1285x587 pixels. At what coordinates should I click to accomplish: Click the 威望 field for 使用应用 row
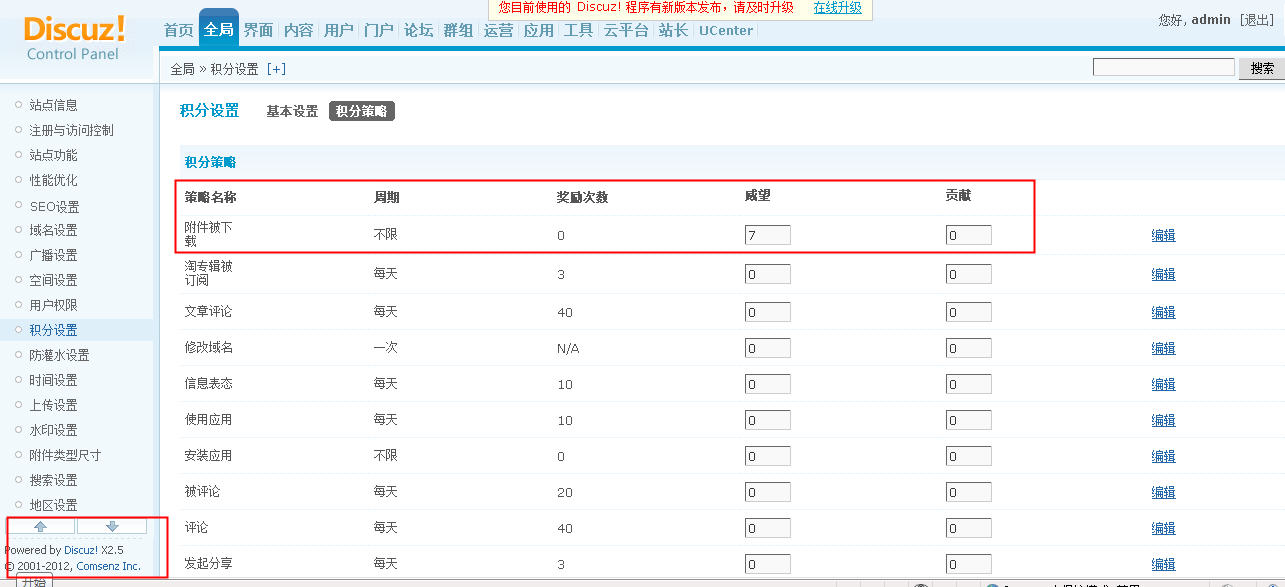768,420
